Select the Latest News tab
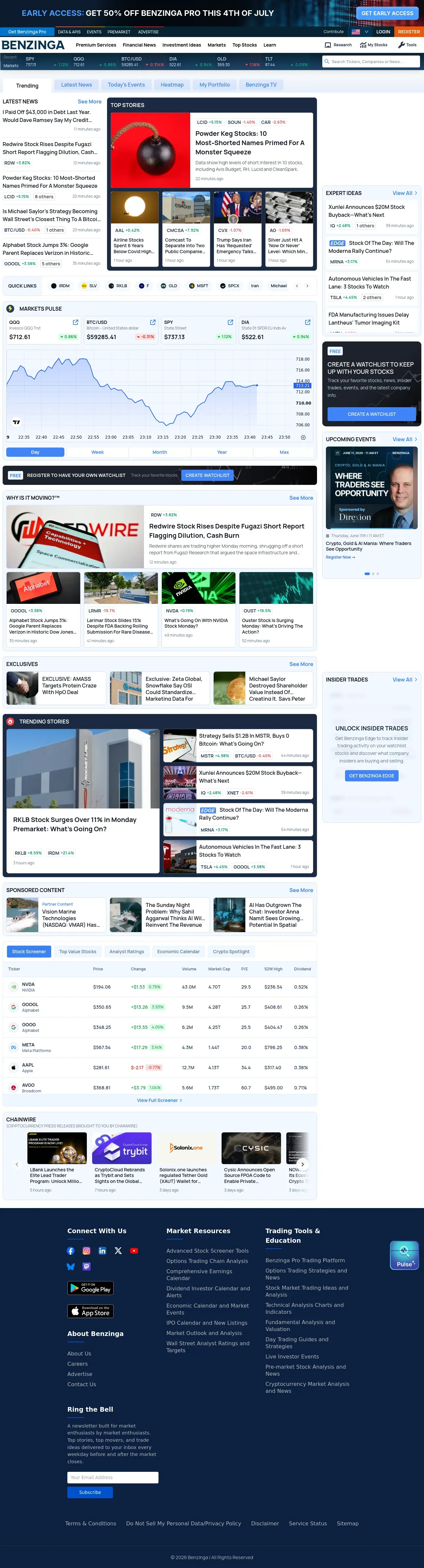The image size is (424, 1568). pyautogui.click(x=77, y=85)
